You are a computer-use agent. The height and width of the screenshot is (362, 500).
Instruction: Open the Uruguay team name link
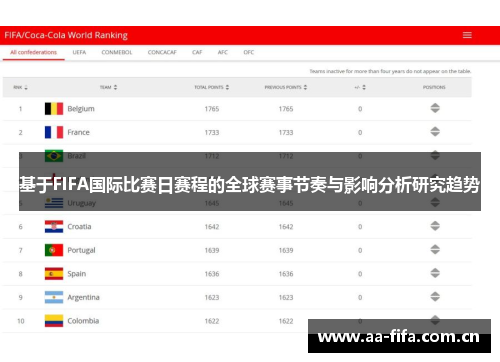coord(82,203)
